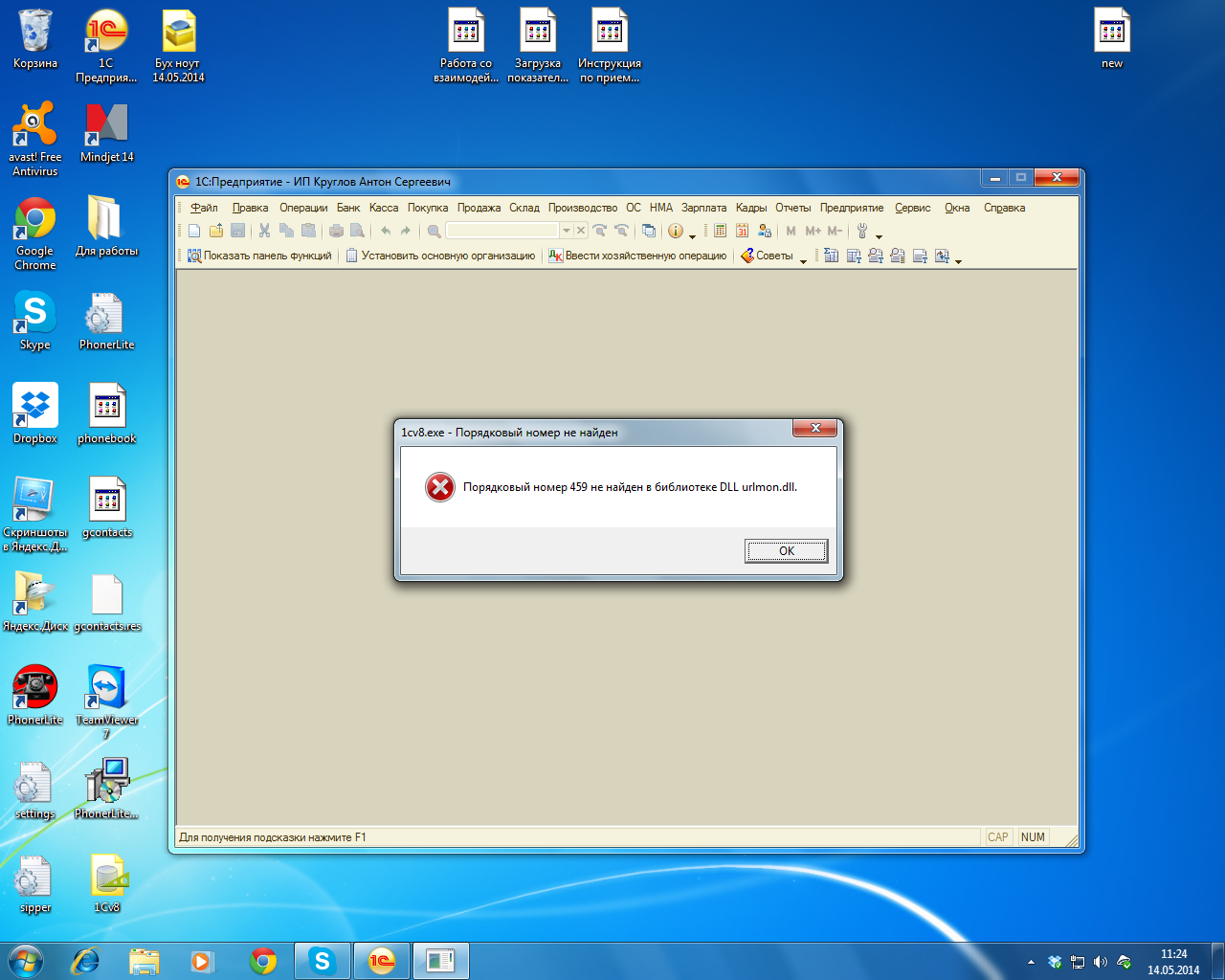Viewport: 1225px width, 980px height.
Task: Click the New document icon in toolbar
Action: [194, 231]
